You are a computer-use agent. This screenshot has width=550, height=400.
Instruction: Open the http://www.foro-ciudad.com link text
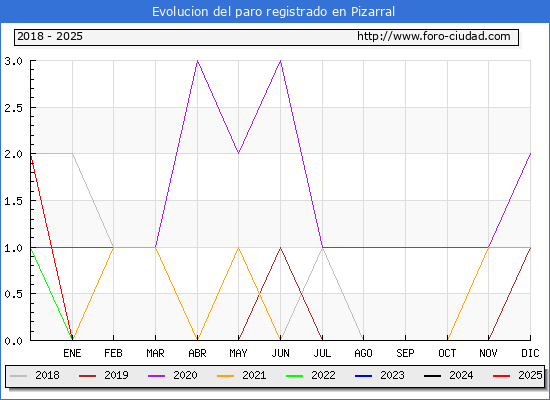pyautogui.click(x=434, y=36)
